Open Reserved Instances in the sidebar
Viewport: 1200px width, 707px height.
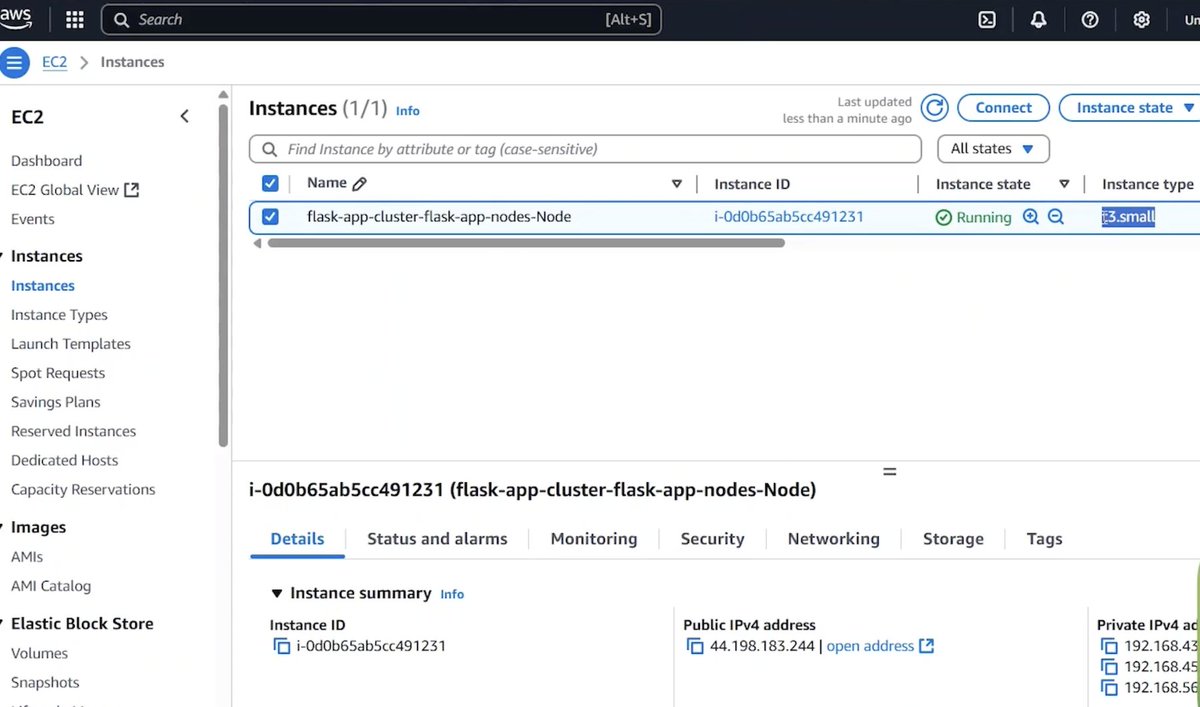coord(73,431)
